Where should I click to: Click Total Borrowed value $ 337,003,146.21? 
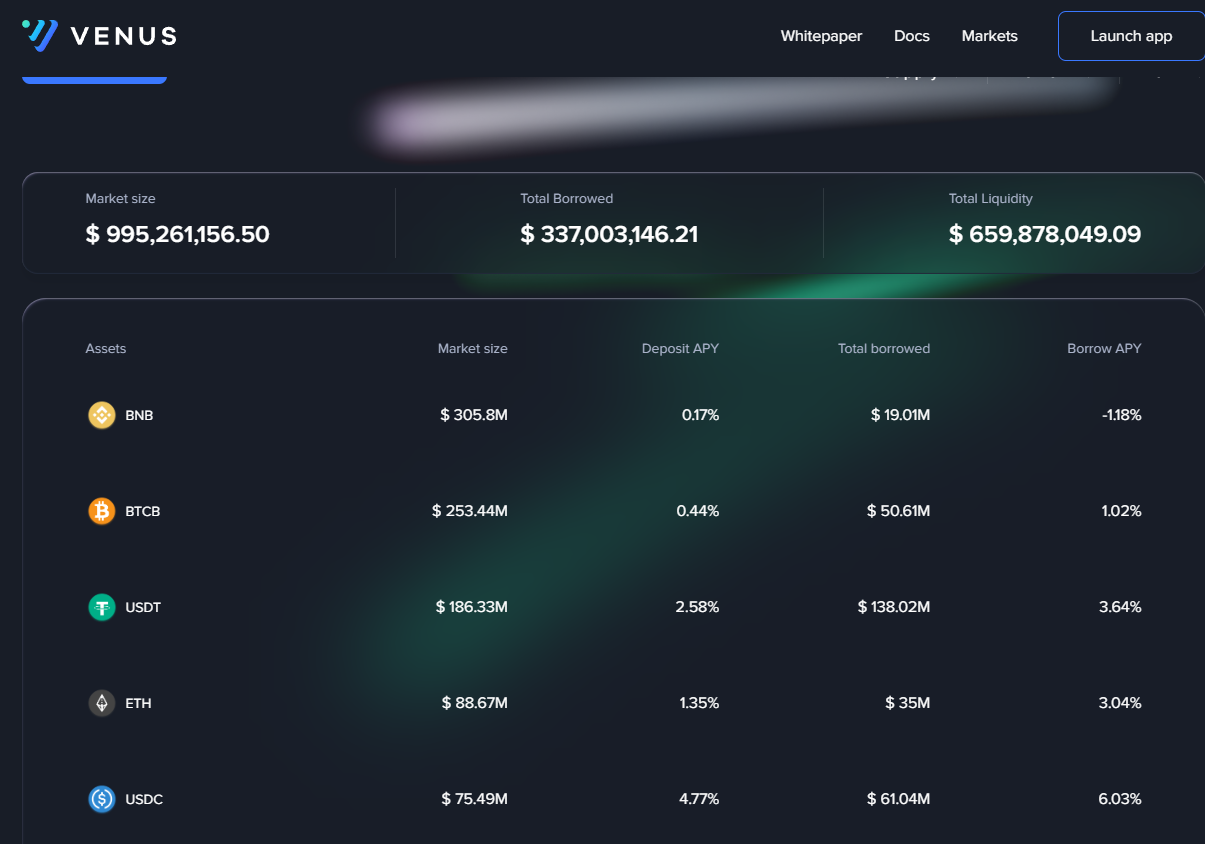(x=609, y=235)
